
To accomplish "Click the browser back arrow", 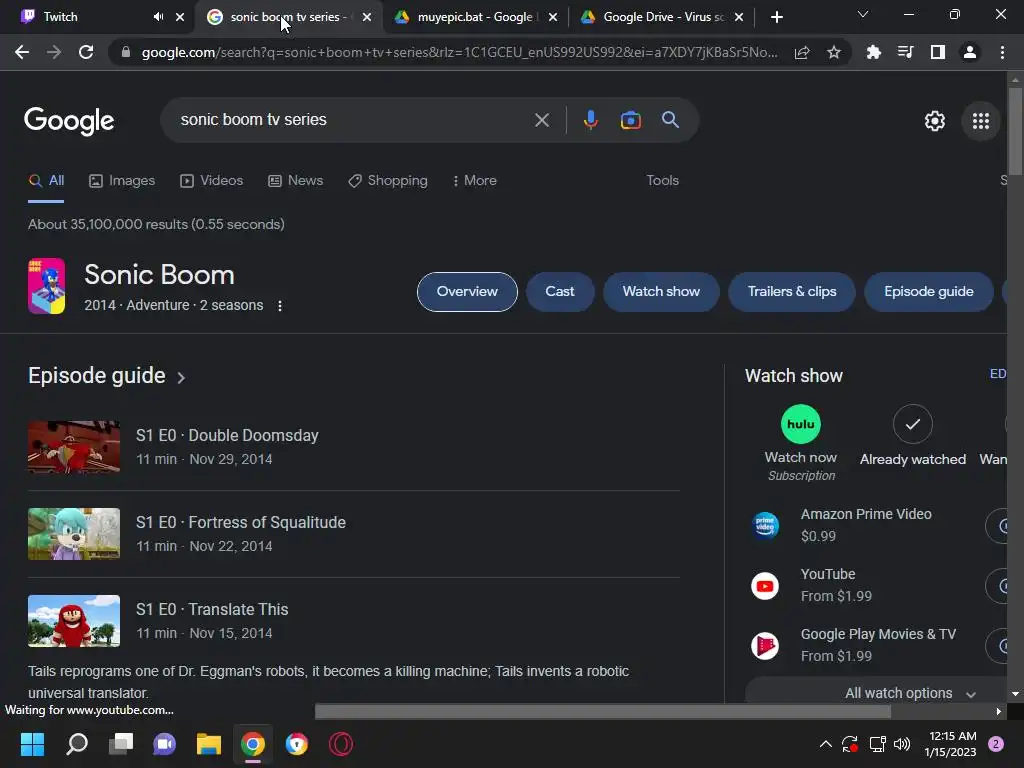I will (22, 52).
